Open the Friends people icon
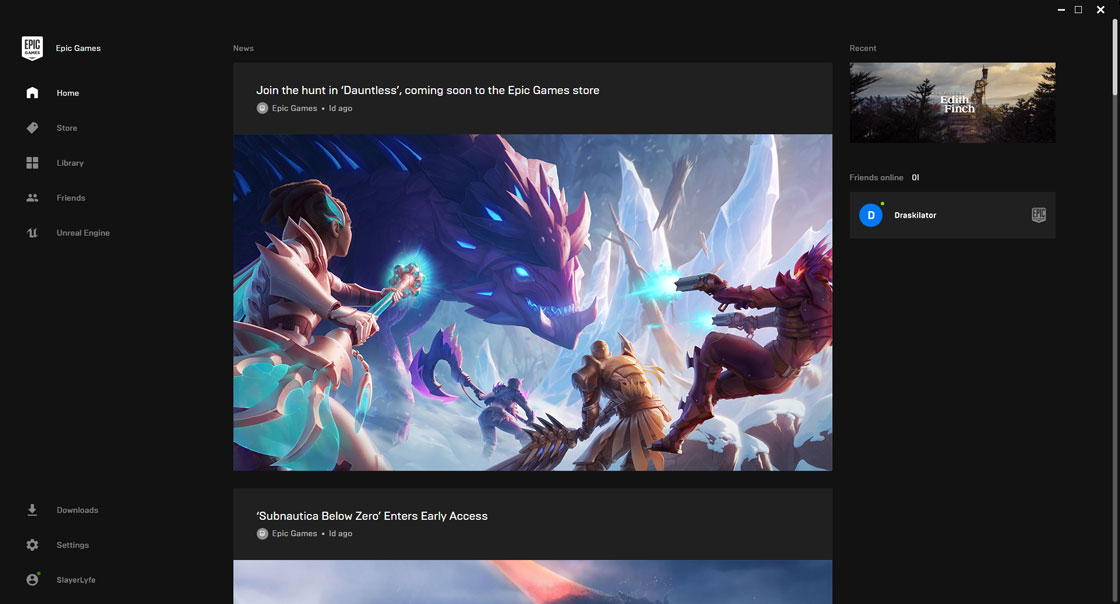The image size is (1120, 604). coord(32,198)
